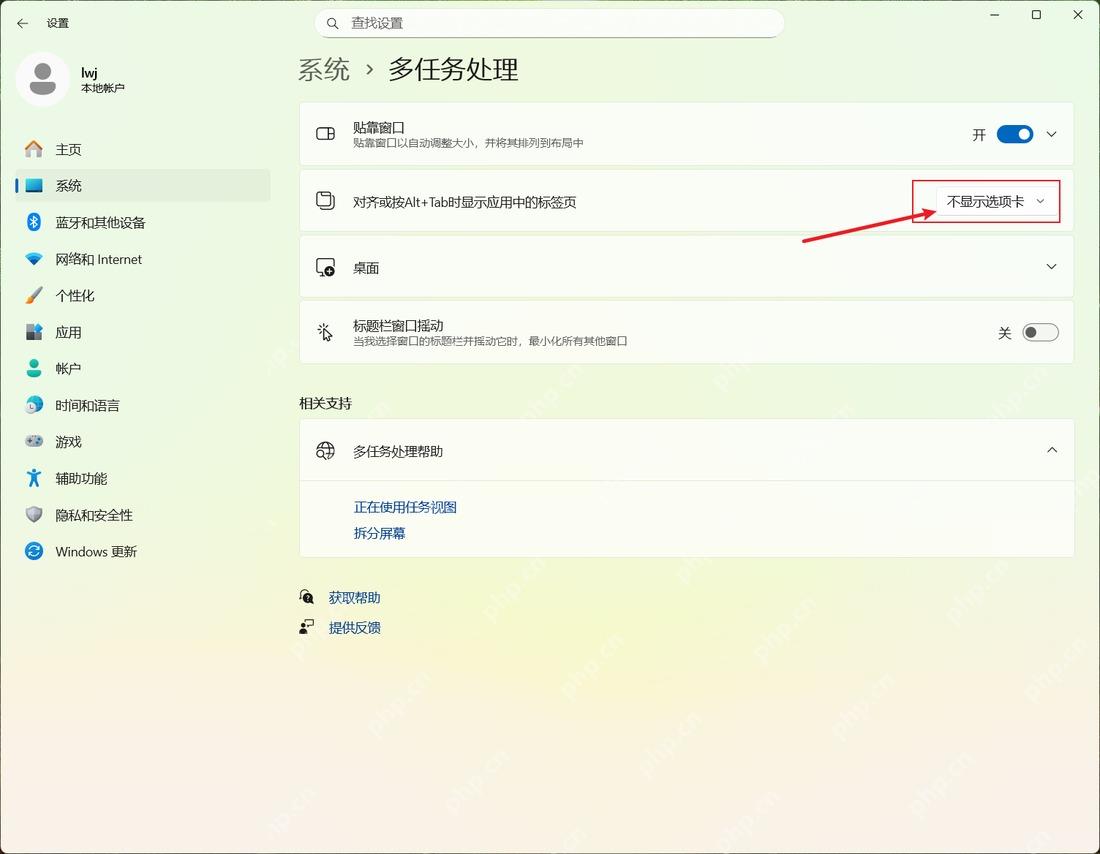Viewport: 1100px width, 854px height.
Task: Click the 获取帮助 link
Action: click(x=354, y=597)
